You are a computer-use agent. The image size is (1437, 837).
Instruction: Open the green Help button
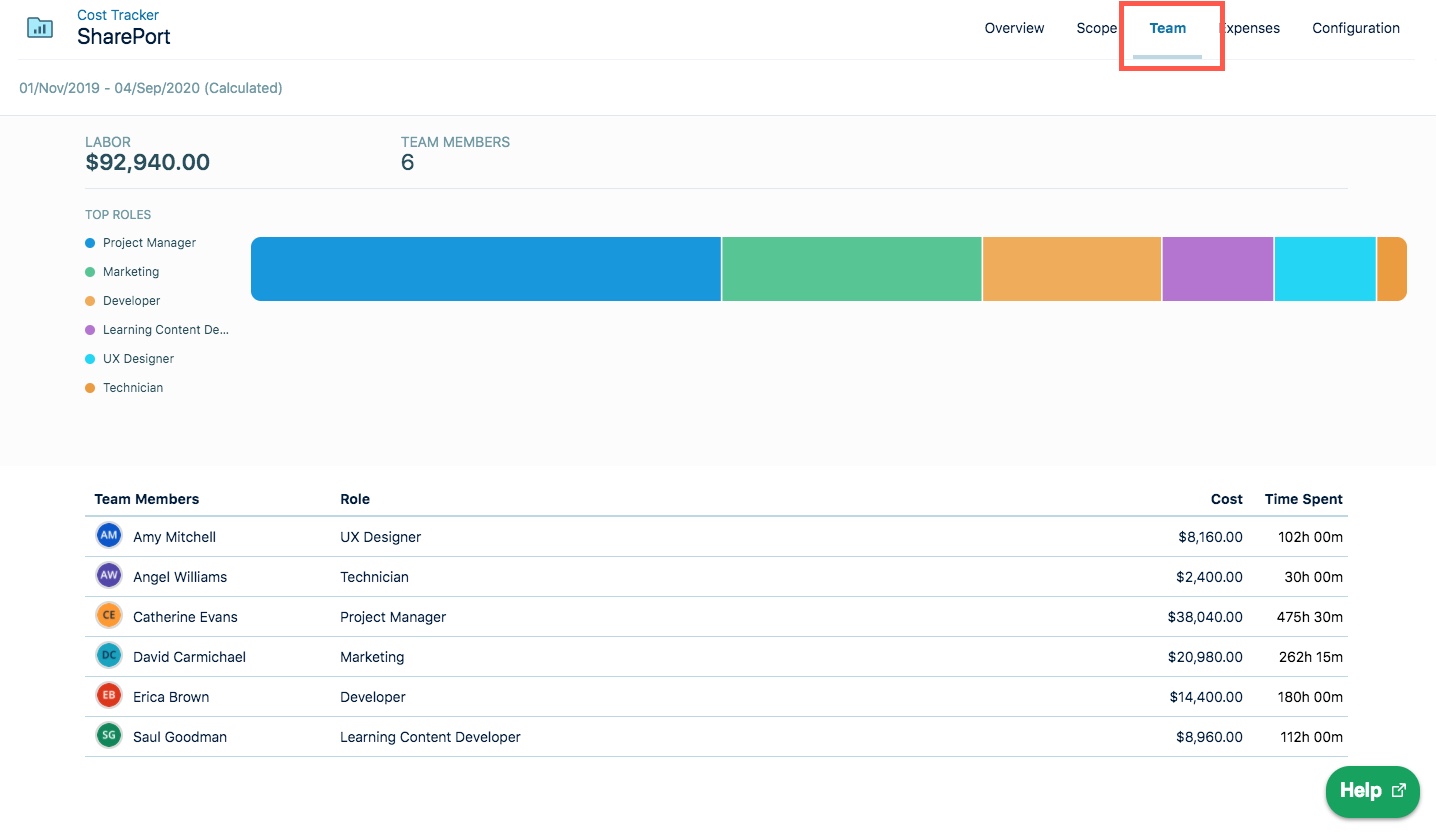(1372, 790)
